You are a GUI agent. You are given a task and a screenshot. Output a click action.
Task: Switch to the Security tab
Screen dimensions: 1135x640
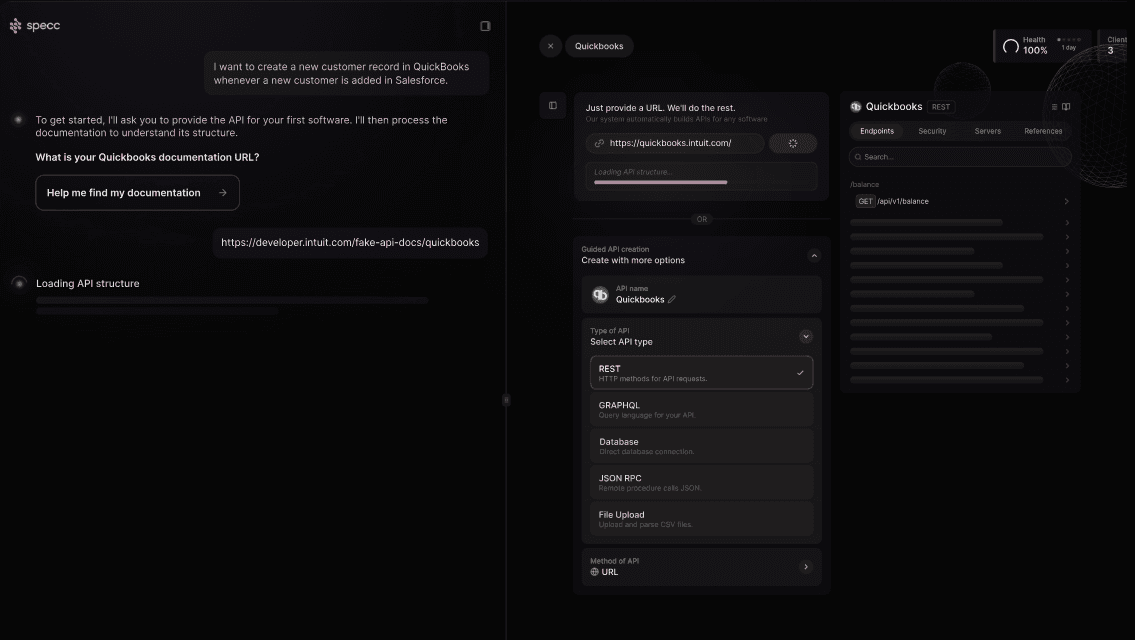click(932, 131)
